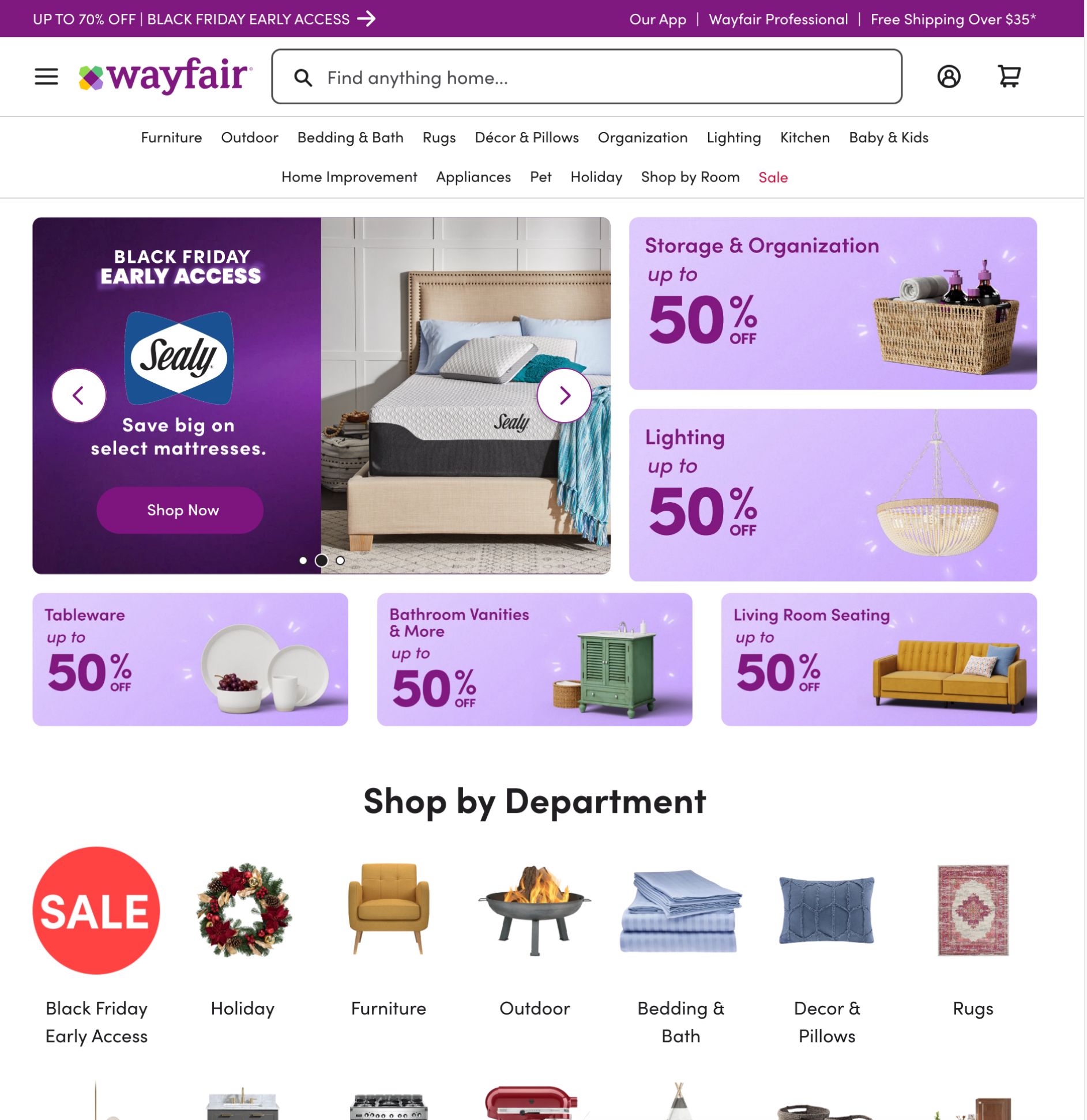
Task: Click the Shop Now button
Action: pyautogui.click(x=180, y=510)
